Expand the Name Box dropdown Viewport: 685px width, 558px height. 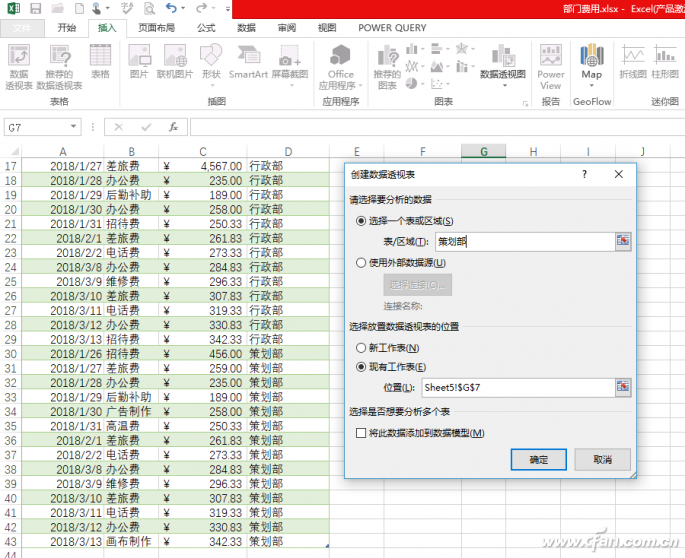pos(73,127)
